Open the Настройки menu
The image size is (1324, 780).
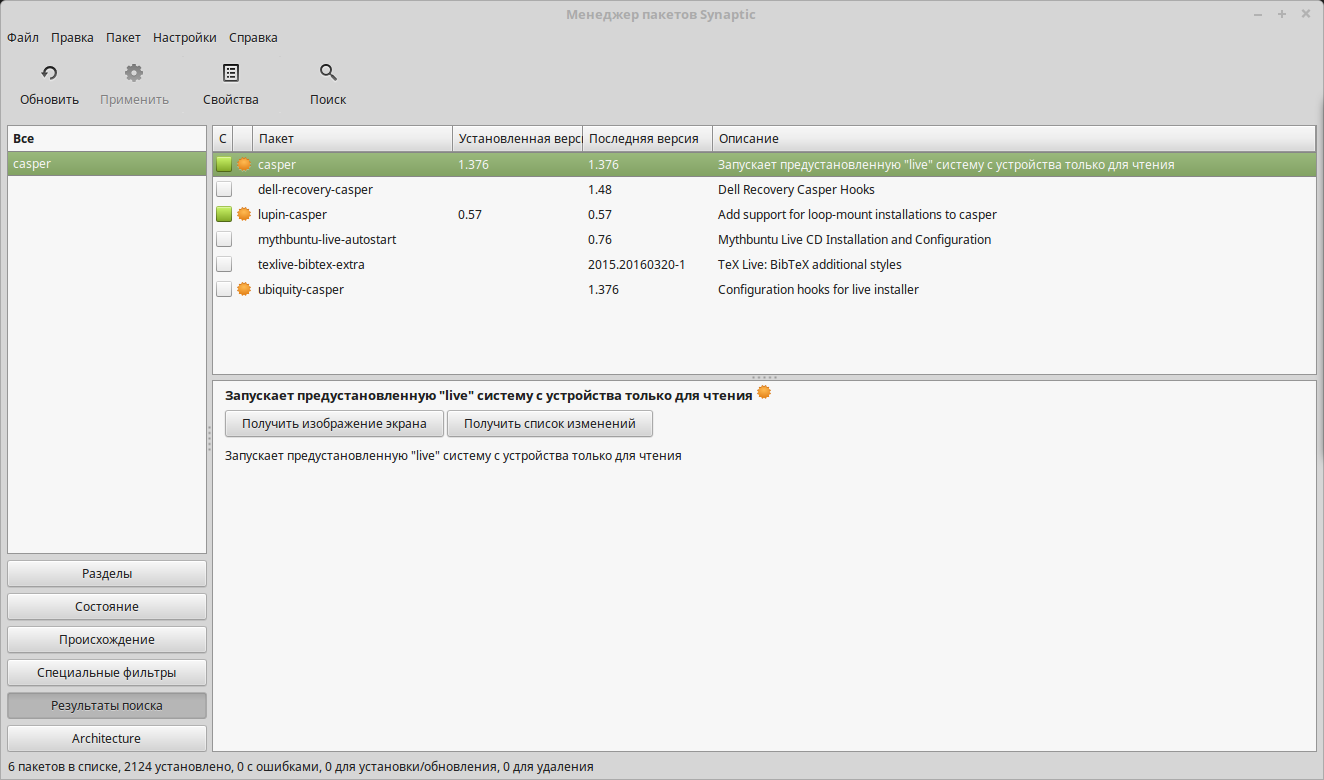tap(185, 37)
